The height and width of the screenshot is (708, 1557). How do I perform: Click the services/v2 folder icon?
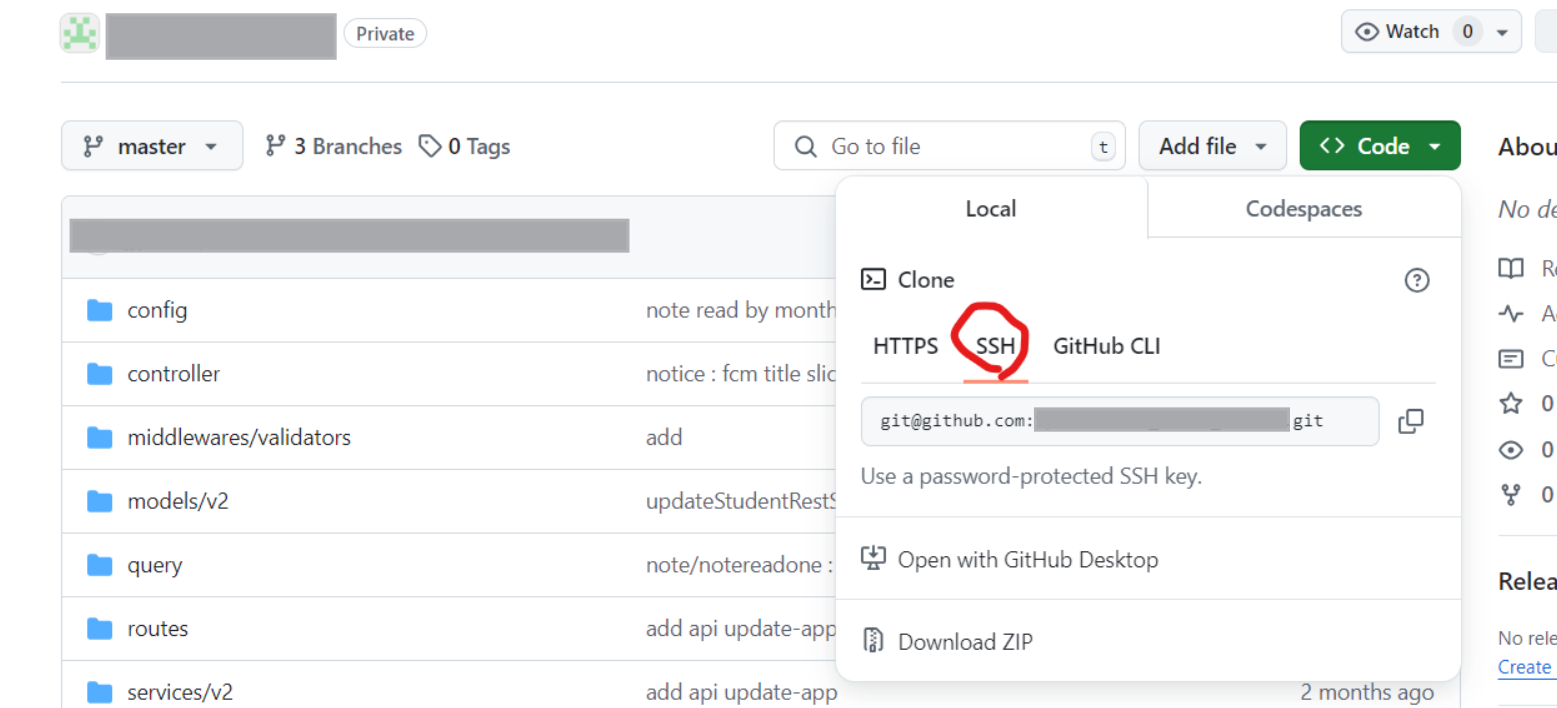click(99, 692)
